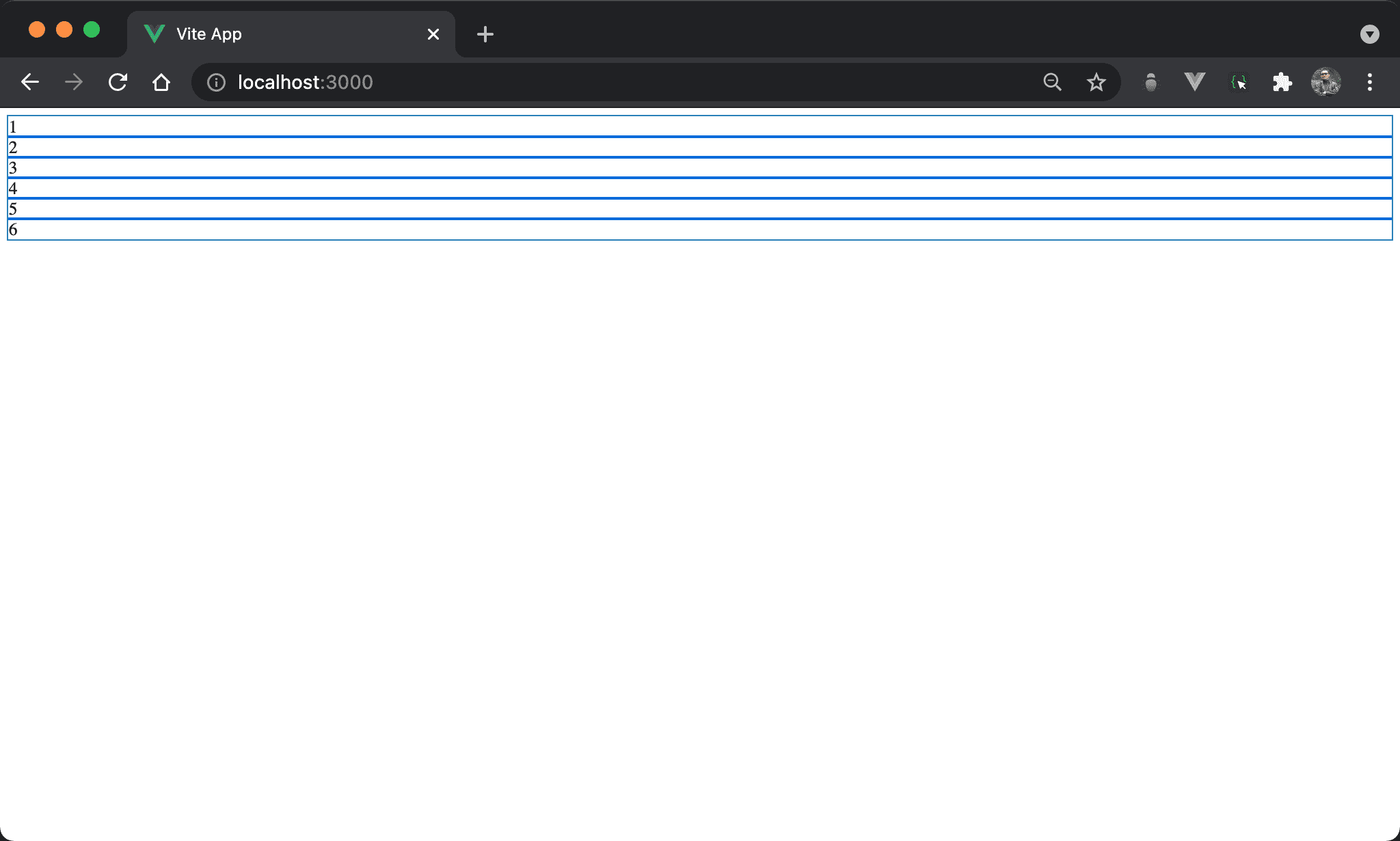Image resolution: width=1400 pixels, height=841 pixels.
Task: Open the profile avatar menu
Action: pos(1325,82)
